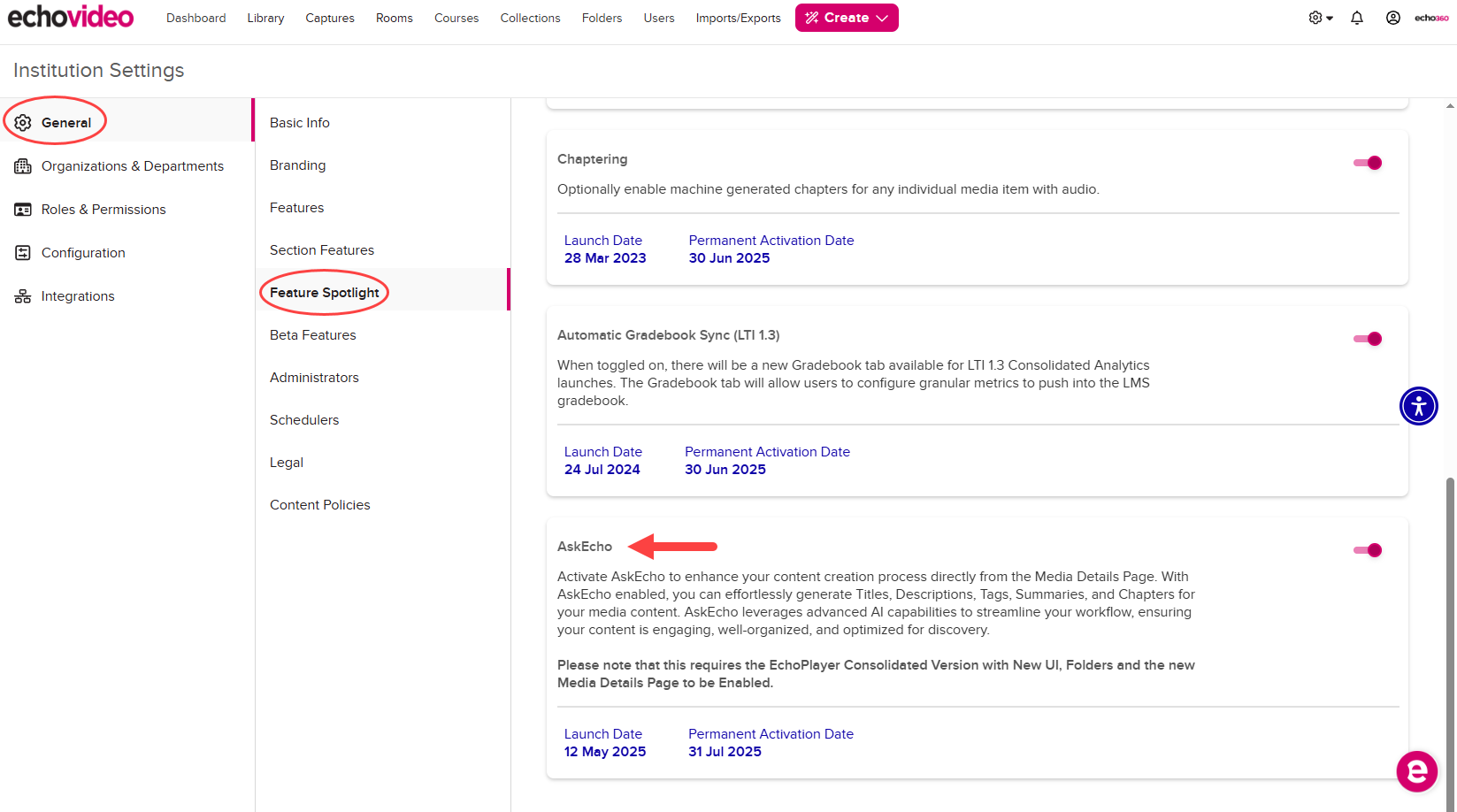Image resolution: width=1457 pixels, height=812 pixels.
Task: Toggle the Automatic Gradebook Sync switch
Action: tap(1368, 339)
